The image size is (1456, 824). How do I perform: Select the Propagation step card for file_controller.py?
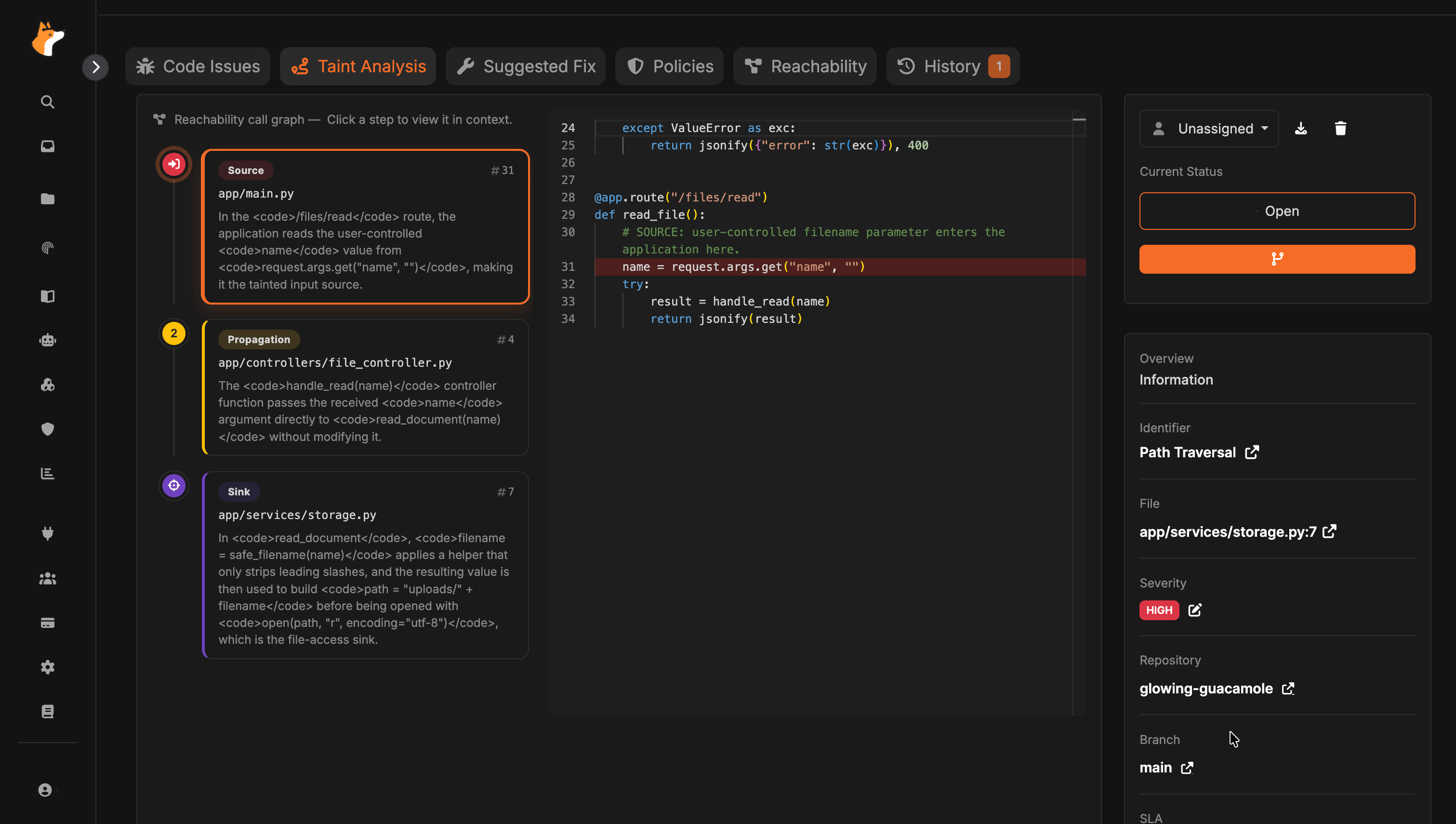[x=365, y=387]
